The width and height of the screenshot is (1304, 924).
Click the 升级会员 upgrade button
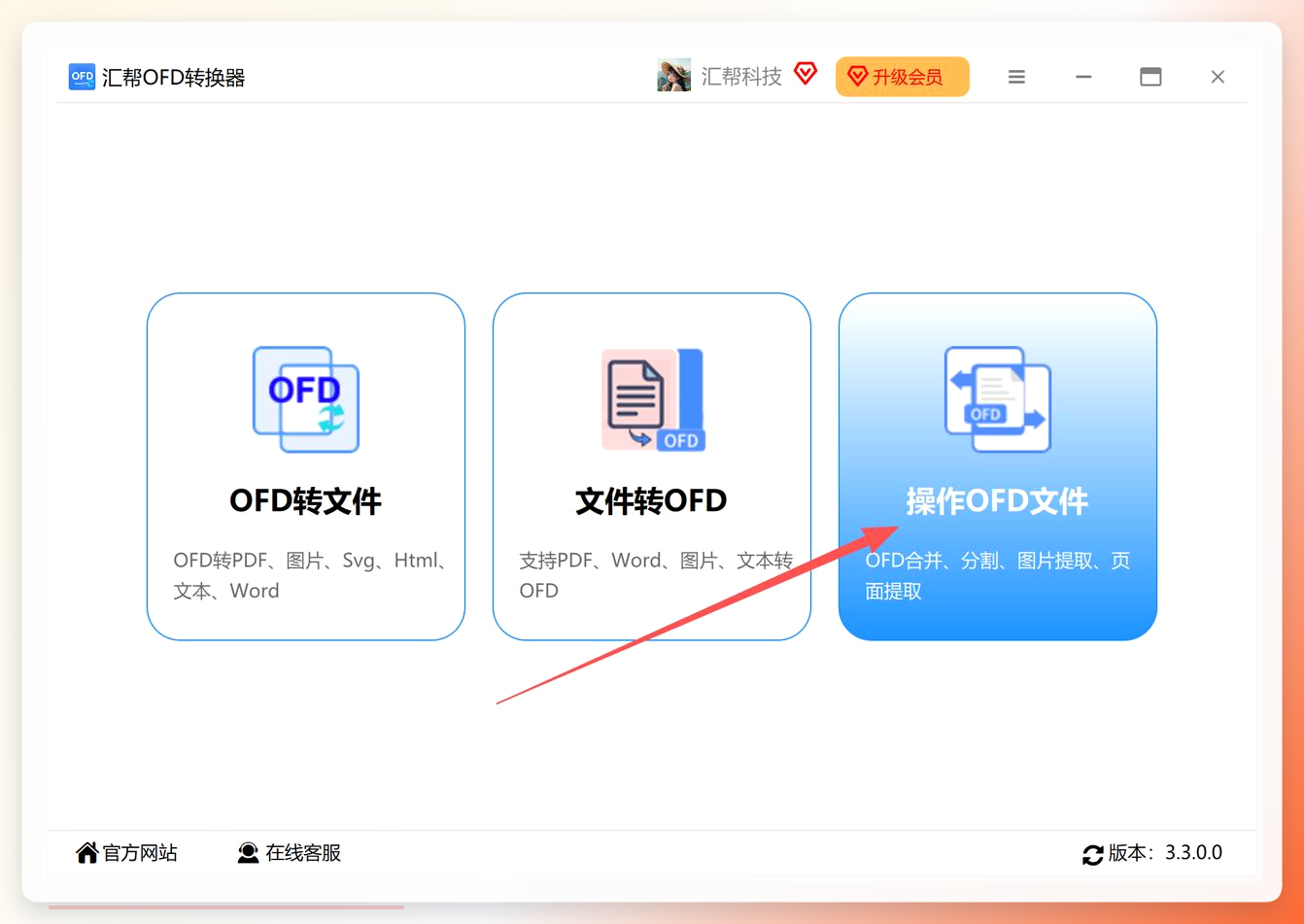[x=903, y=77]
